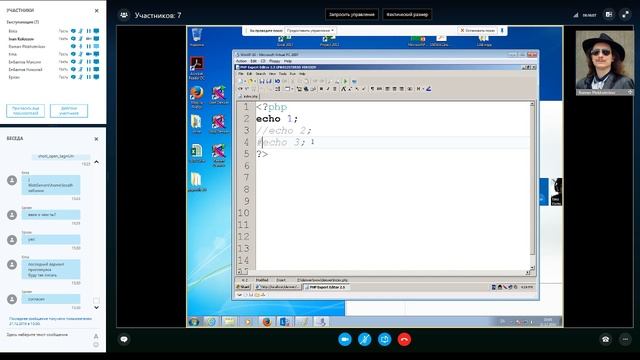
Task: Click the "Остановить показ" stop sharing button
Action: [x=477, y=30]
